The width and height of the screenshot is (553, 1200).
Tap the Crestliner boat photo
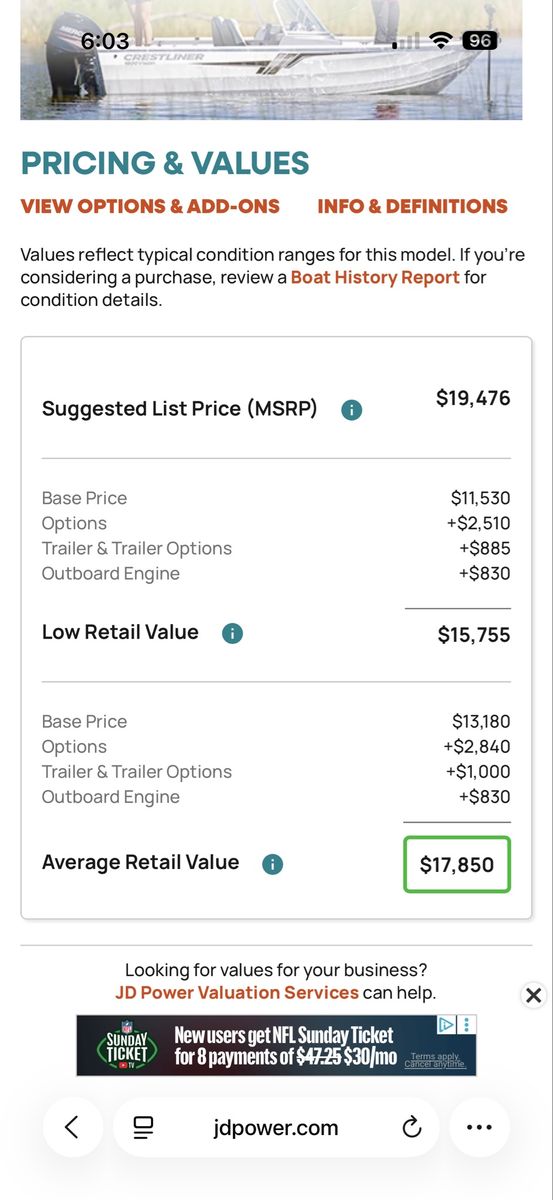pos(271,60)
